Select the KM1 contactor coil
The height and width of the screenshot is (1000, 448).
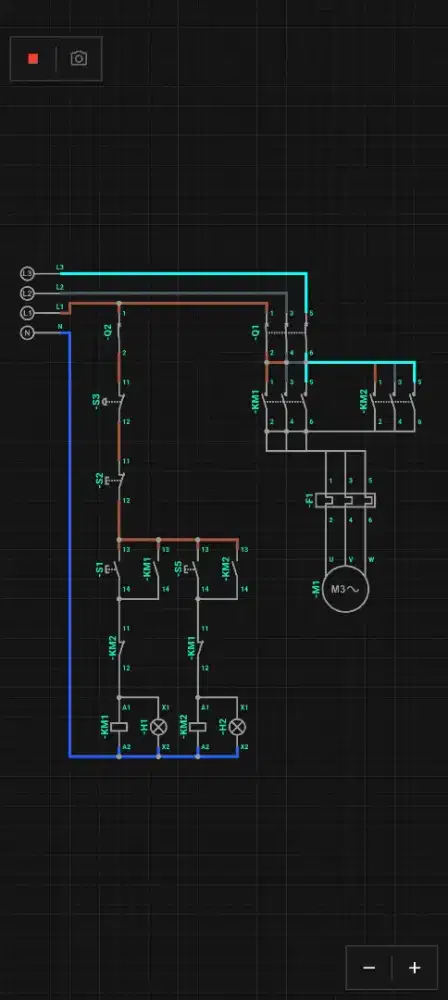pyautogui.click(x=119, y=726)
